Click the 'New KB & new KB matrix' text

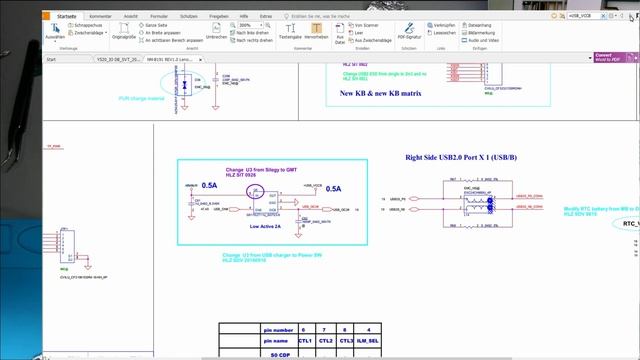380,93
